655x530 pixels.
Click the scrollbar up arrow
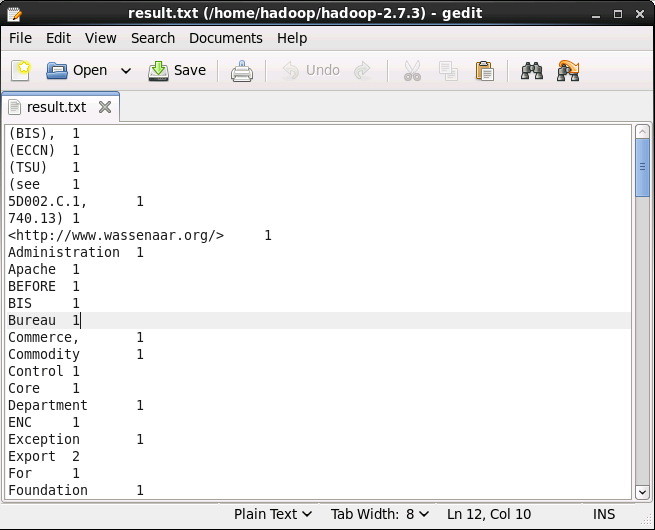[642, 132]
